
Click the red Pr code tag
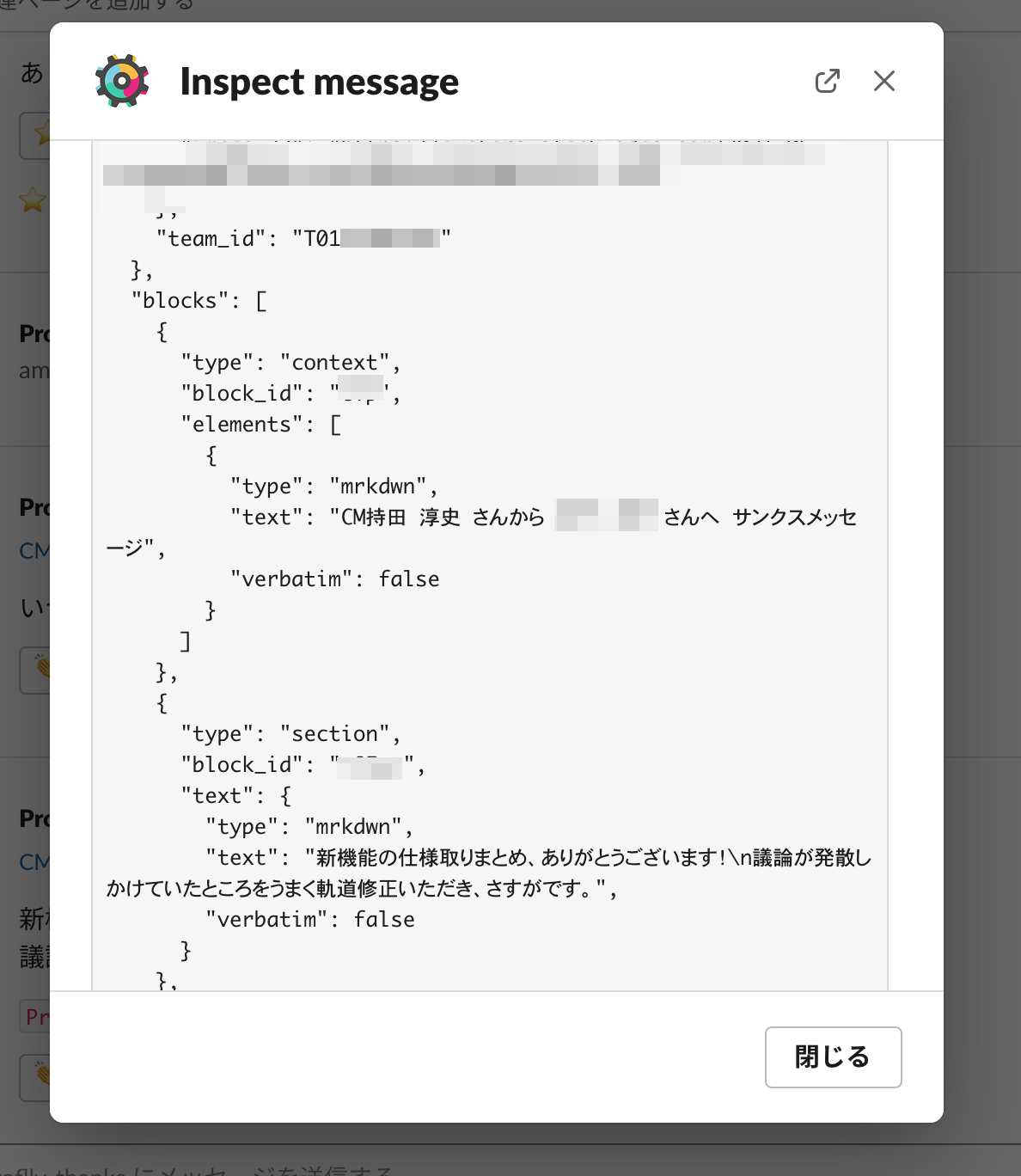(35, 1016)
